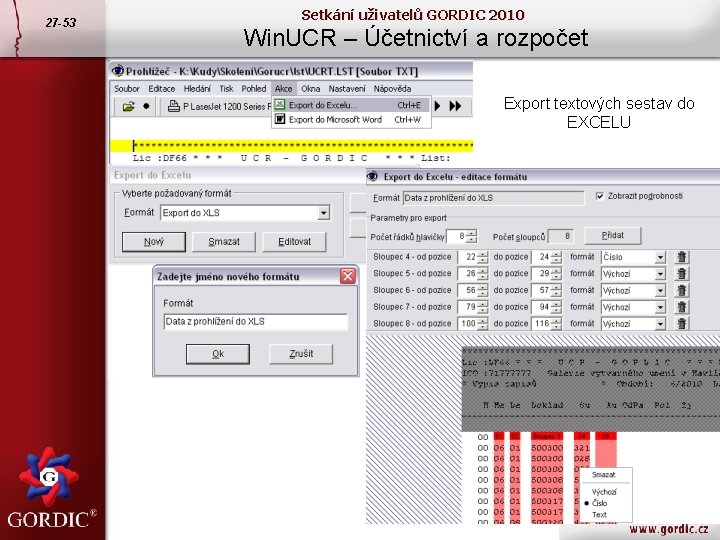Screen dimensions: 720x540
Task: Adjust Sloupec 5 'od pozice' spinner
Action: (482, 274)
